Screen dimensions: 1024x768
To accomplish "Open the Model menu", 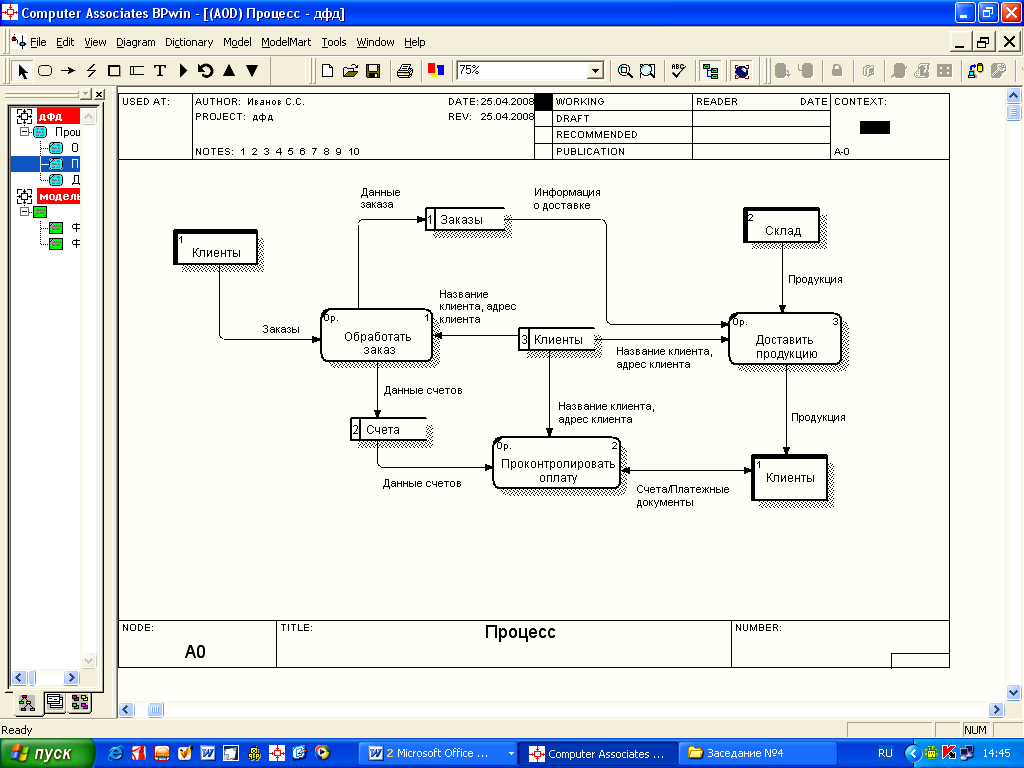I will coord(237,42).
